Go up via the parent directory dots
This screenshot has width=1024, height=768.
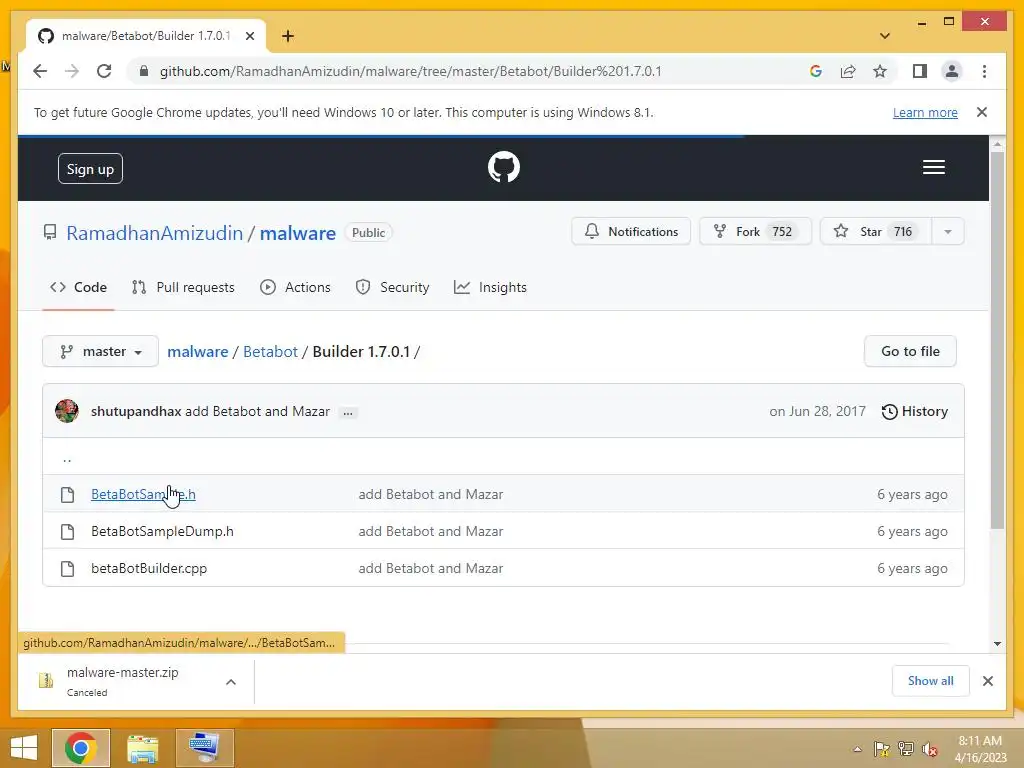tap(67, 458)
